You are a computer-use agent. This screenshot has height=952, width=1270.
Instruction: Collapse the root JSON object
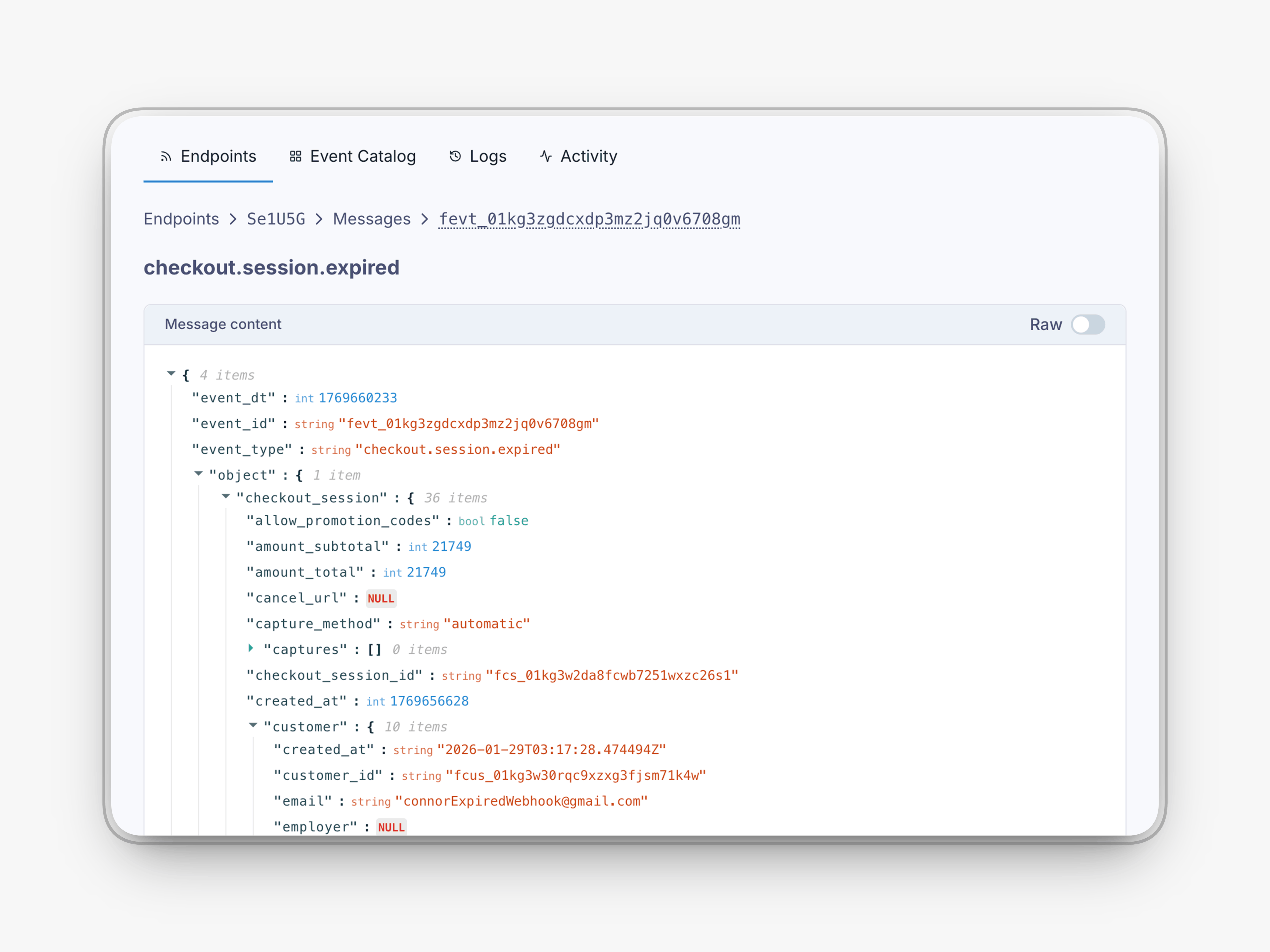point(171,374)
